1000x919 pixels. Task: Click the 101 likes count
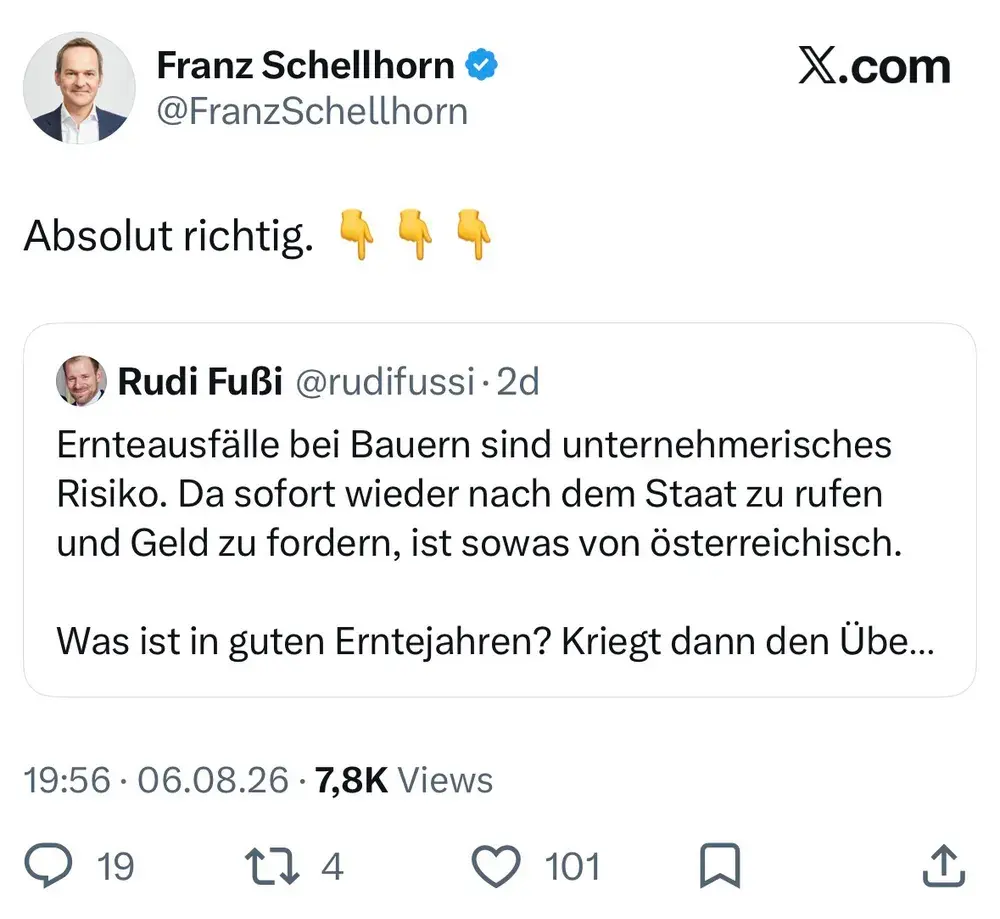[x=572, y=866]
